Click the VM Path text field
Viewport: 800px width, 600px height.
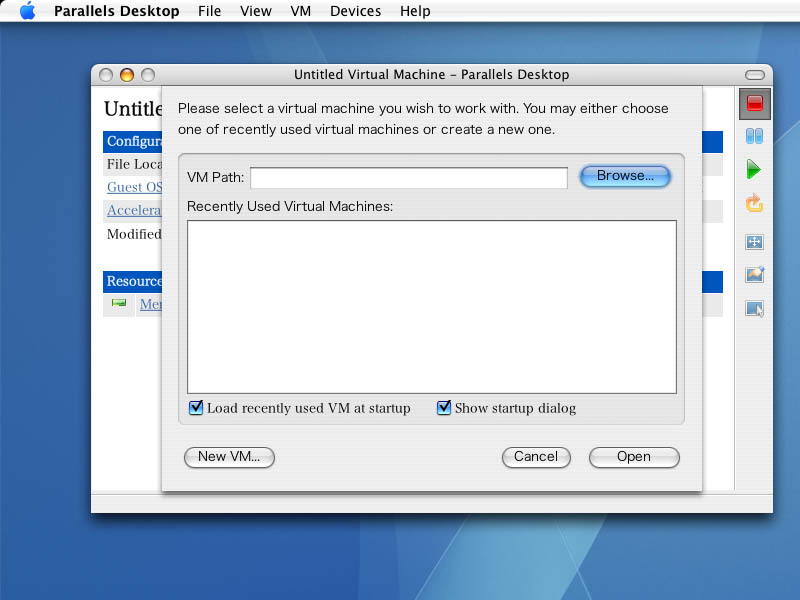(408, 178)
